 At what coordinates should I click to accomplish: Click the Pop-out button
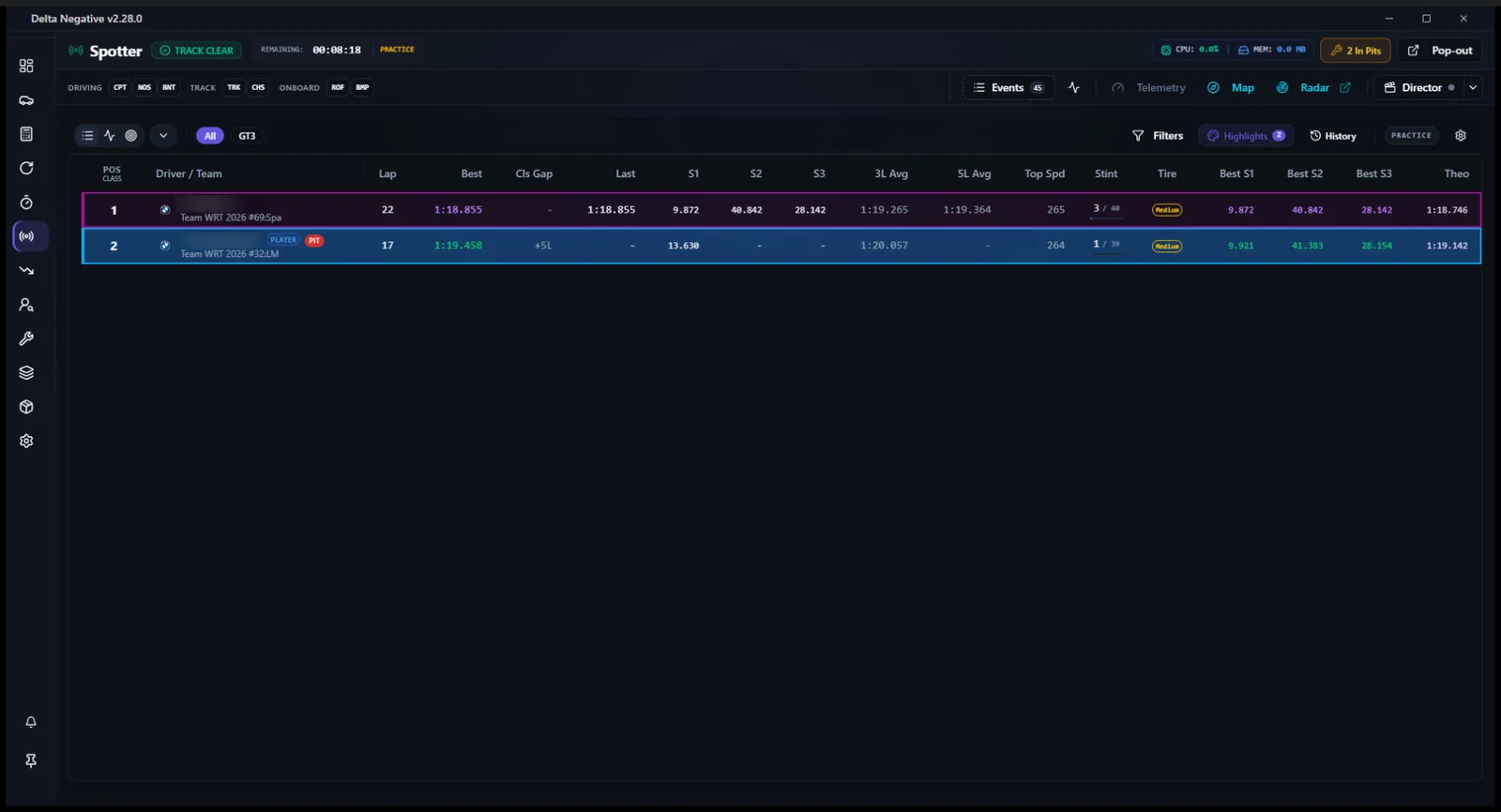coord(1440,51)
